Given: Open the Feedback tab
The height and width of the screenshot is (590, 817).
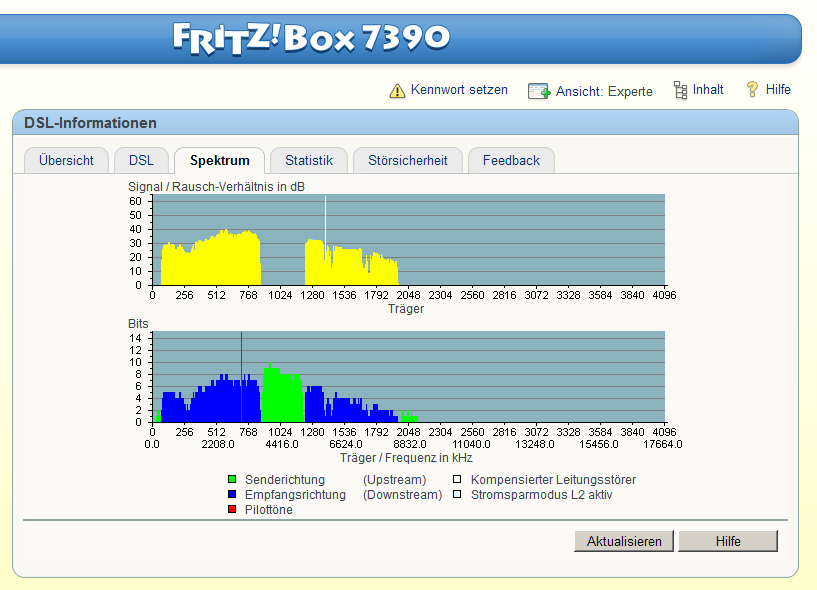Looking at the screenshot, I should (511, 160).
